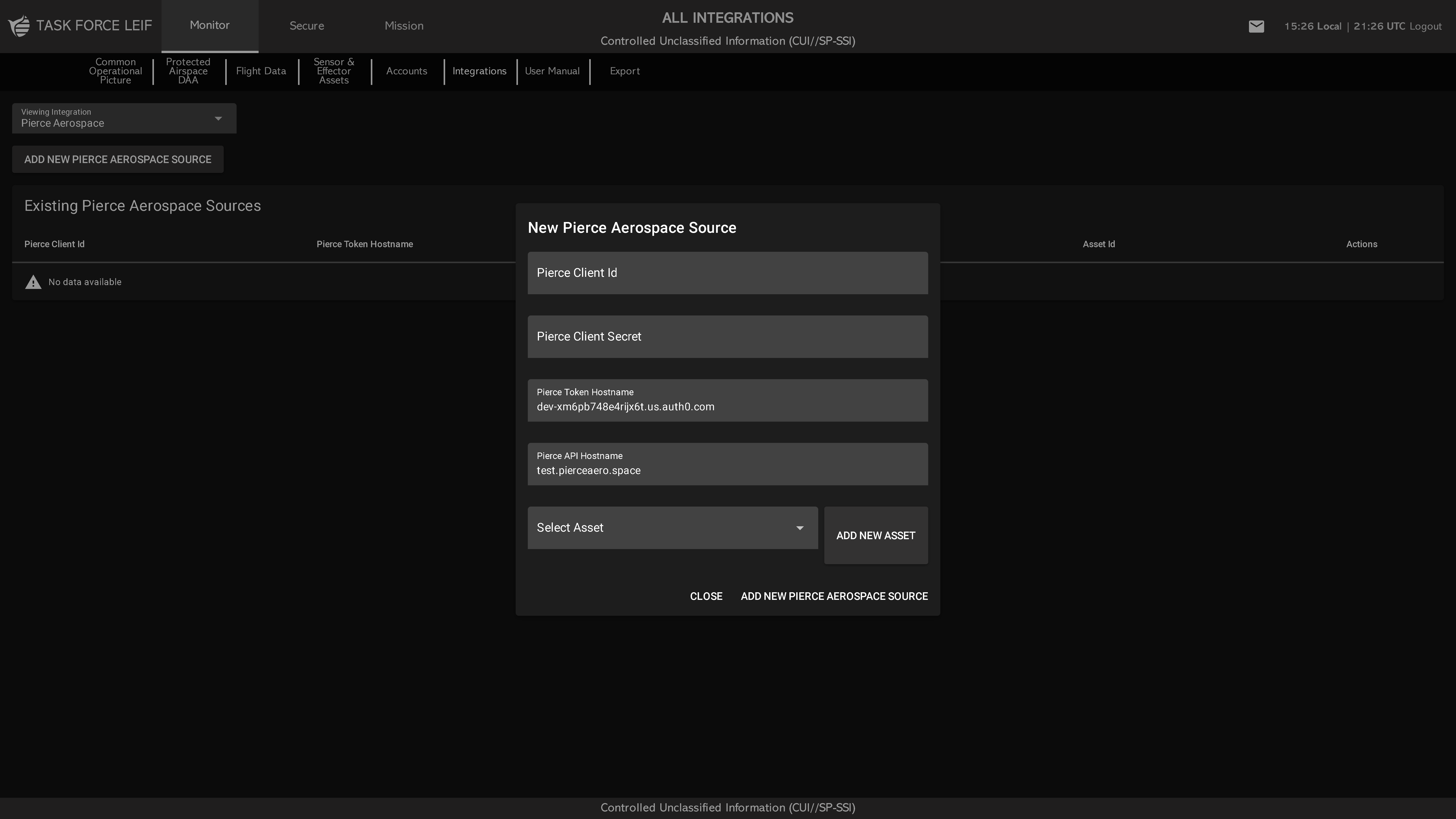Click the No data available warning icon

point(33,282)
